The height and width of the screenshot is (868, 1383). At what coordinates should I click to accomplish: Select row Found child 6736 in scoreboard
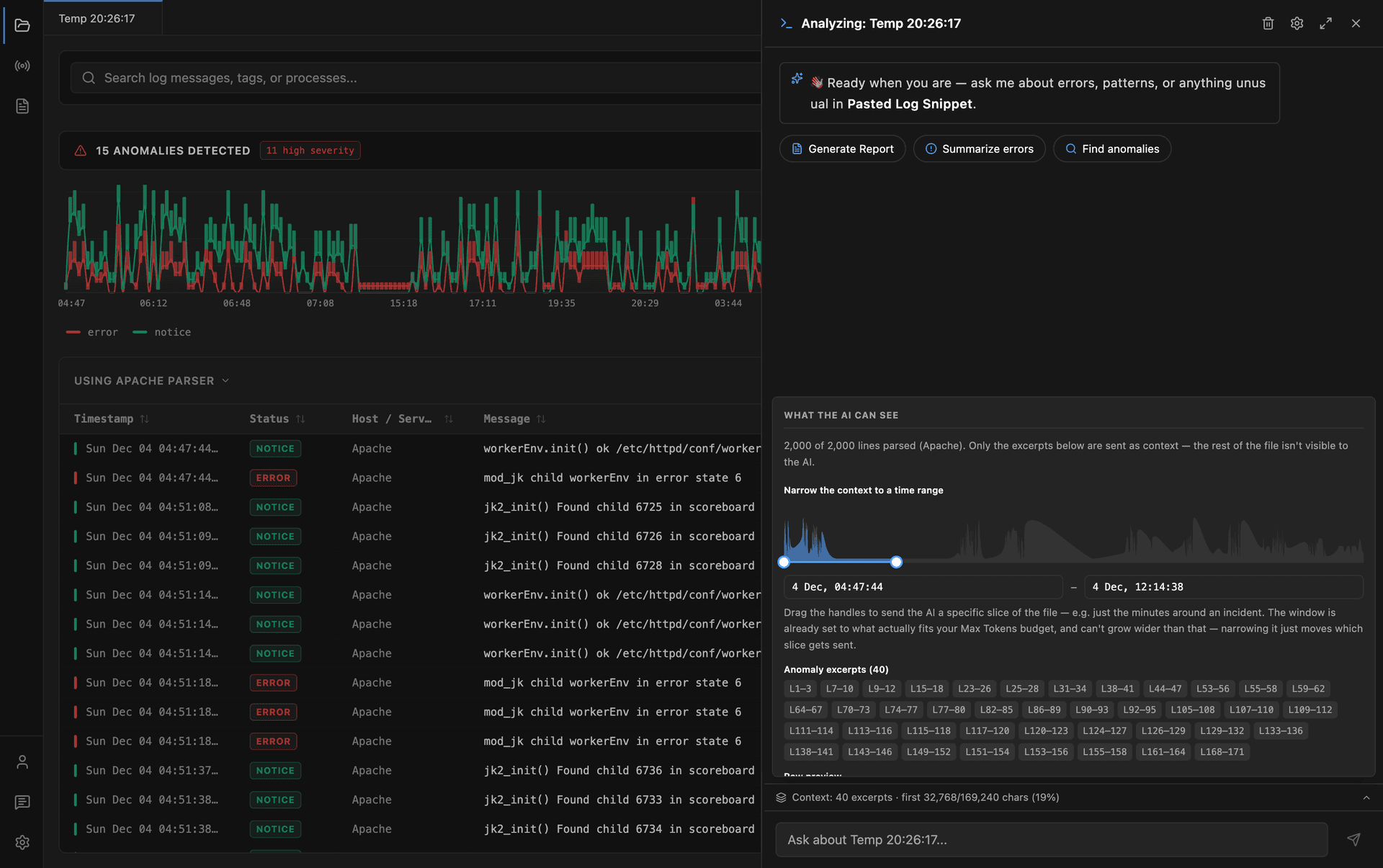[411, 771]
